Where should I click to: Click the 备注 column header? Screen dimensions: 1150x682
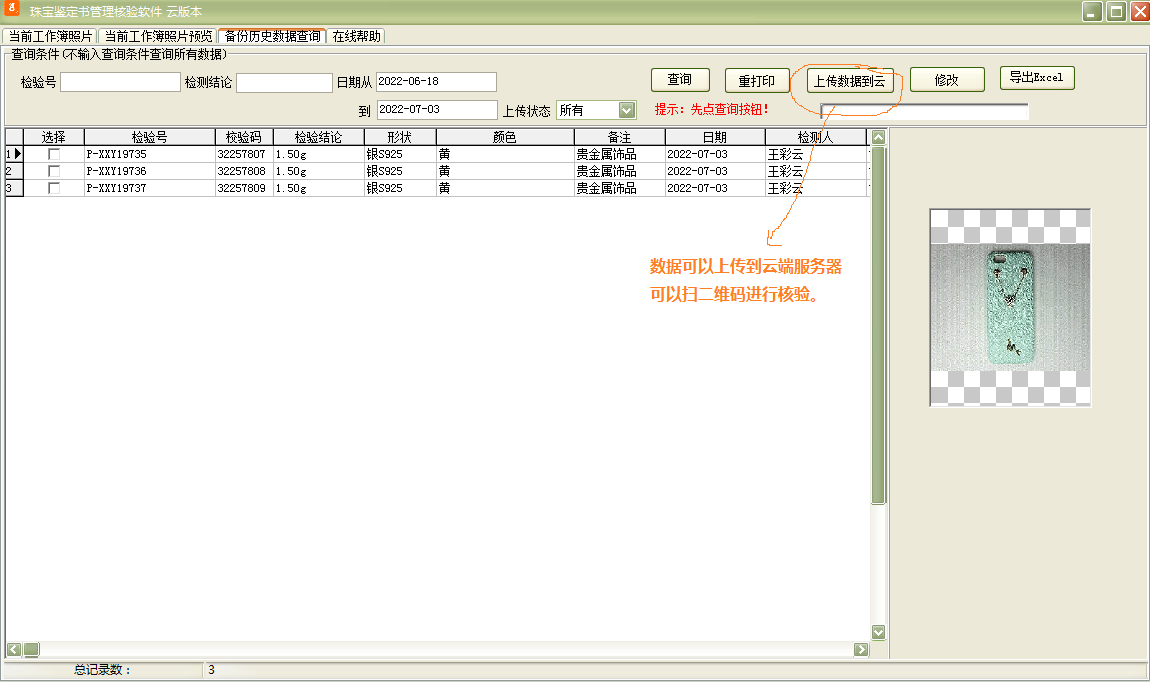619,137
